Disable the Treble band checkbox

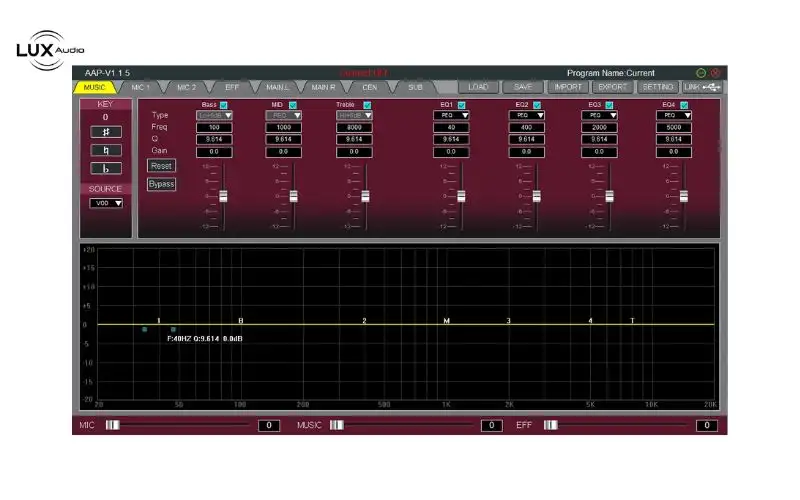pos(367,105)
